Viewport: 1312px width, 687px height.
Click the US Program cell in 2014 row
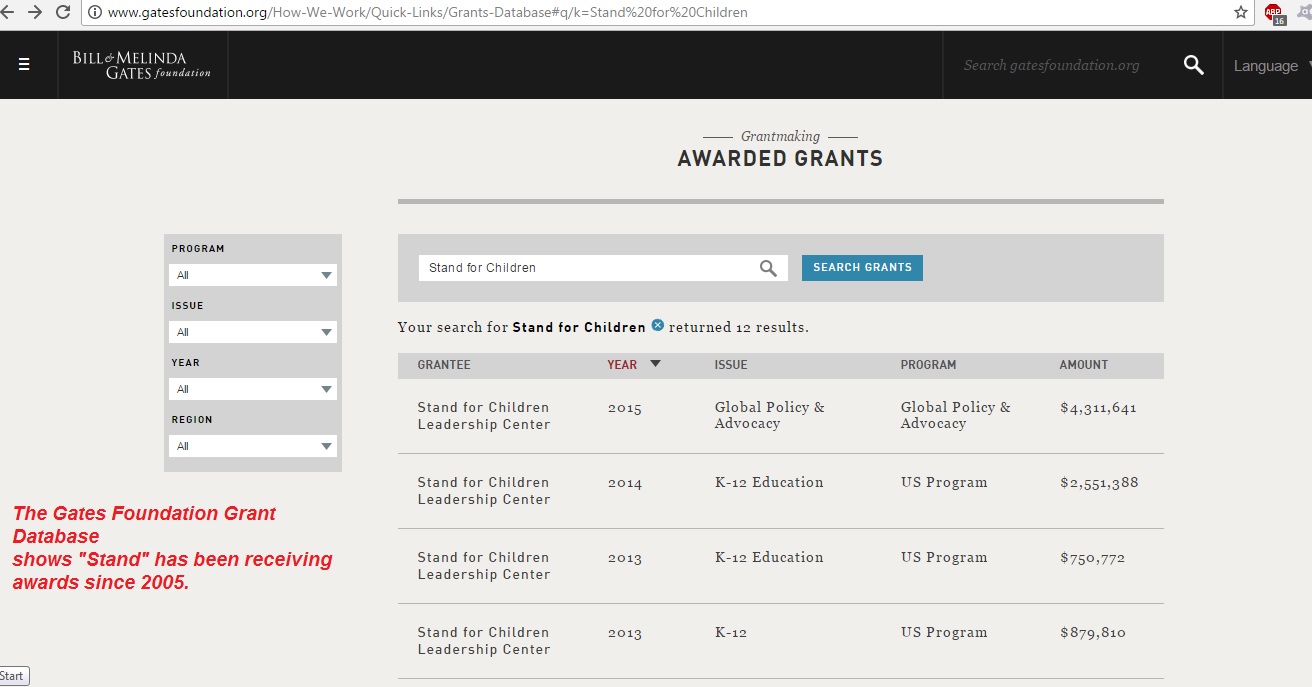[944, 482]
